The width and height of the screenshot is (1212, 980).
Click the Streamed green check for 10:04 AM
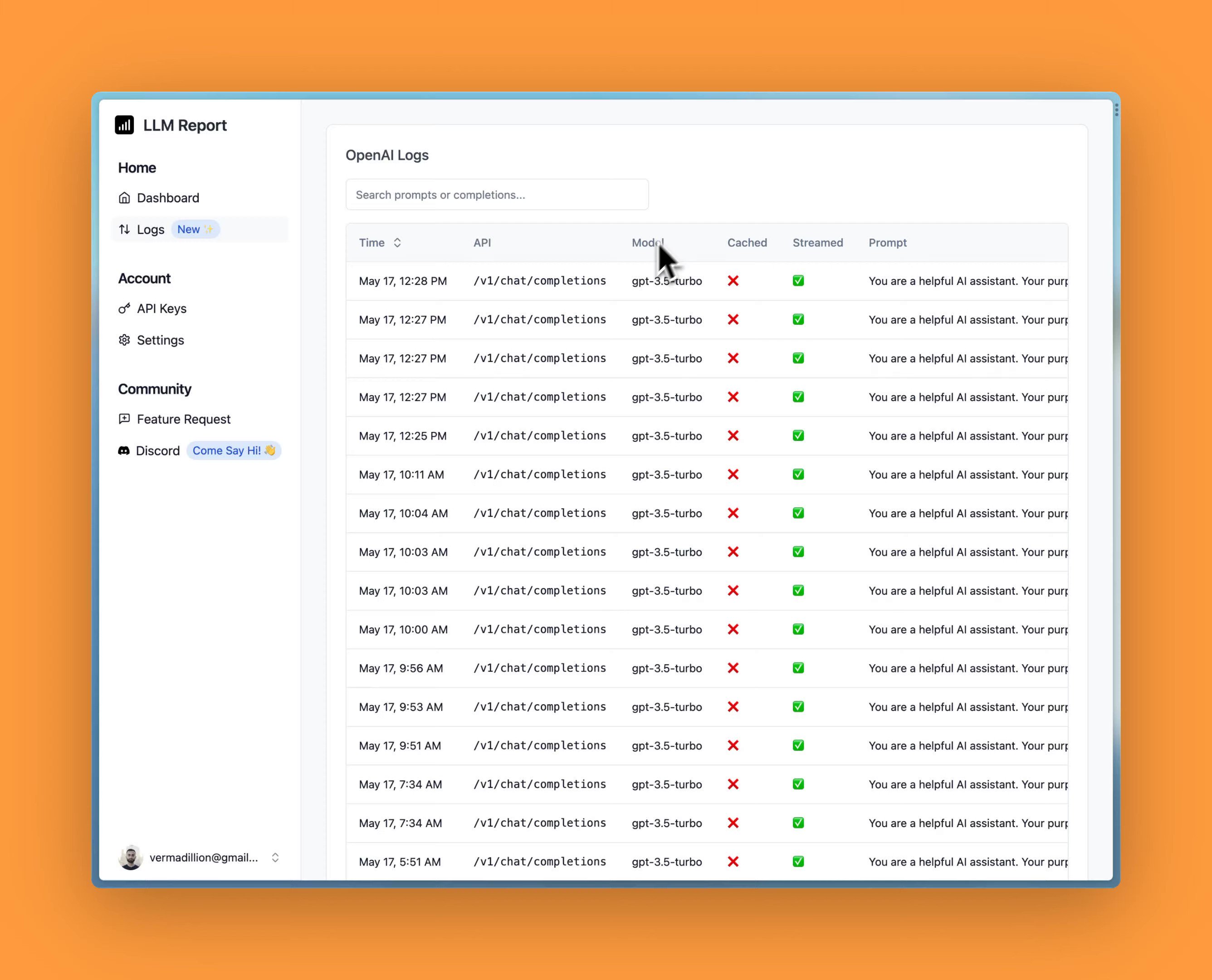[798, 513]
